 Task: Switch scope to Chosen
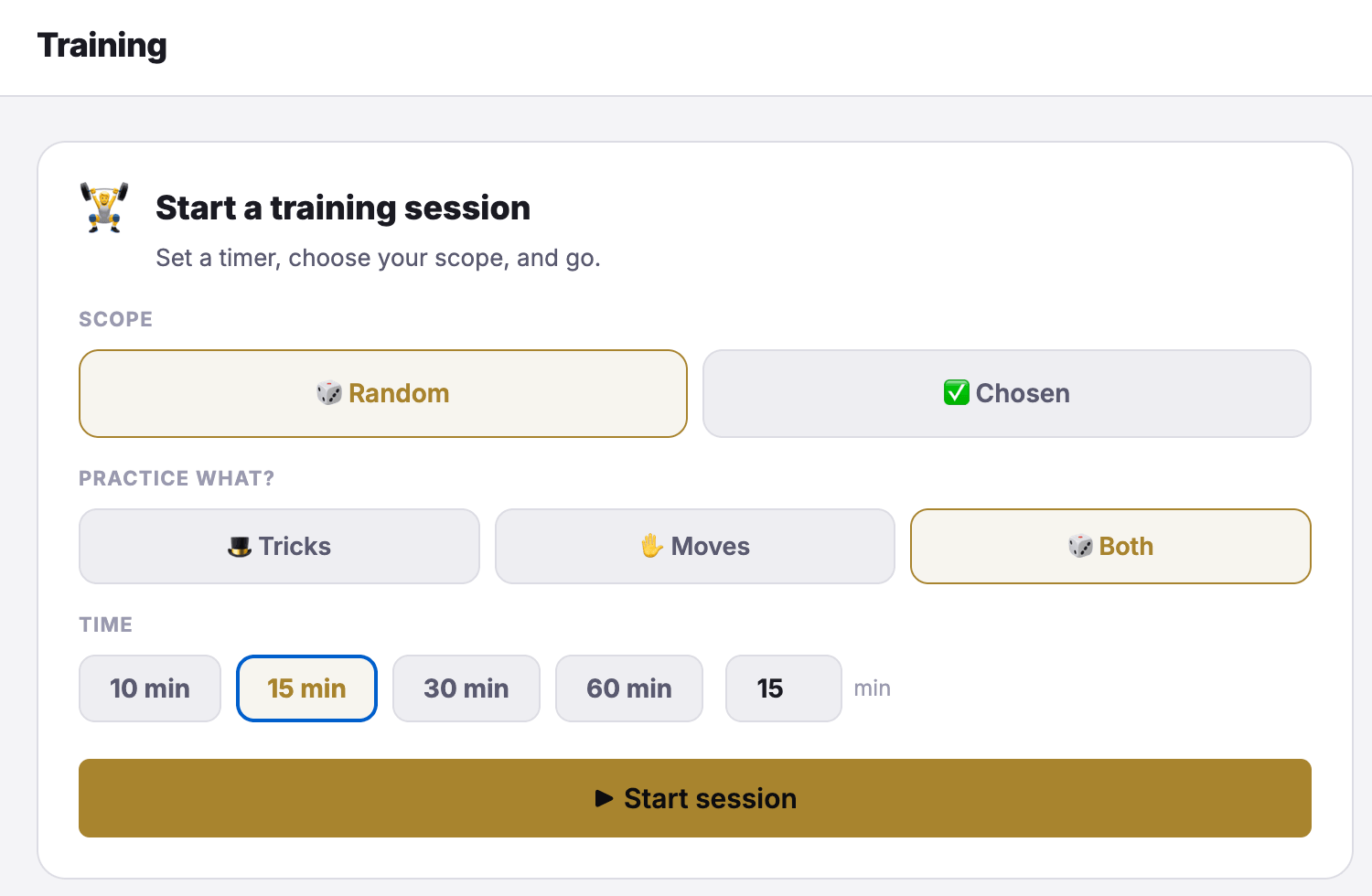pos(1007,393)
